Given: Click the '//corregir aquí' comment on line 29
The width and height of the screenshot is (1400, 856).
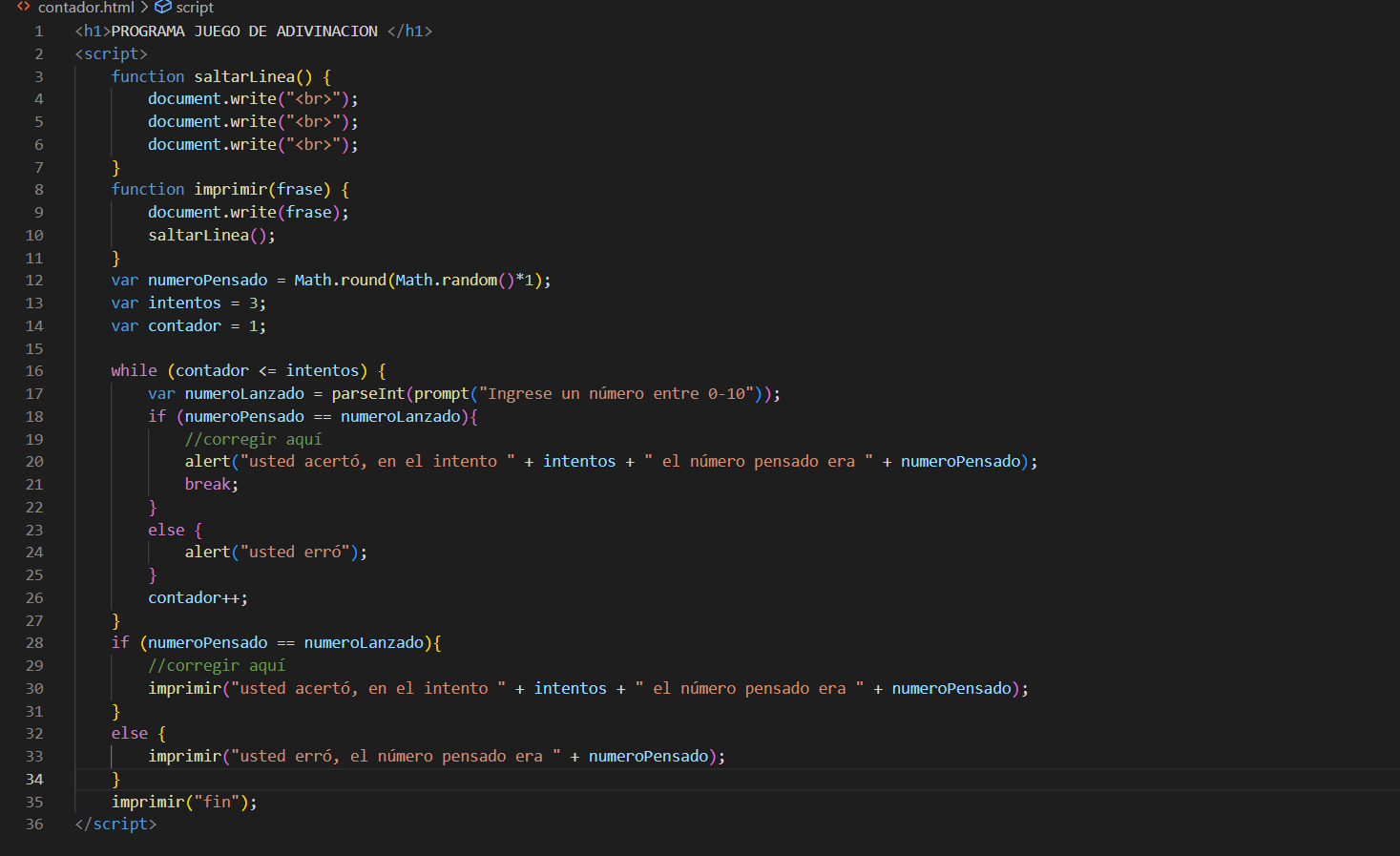Looking at the screenshot, I should coord(217,666).
